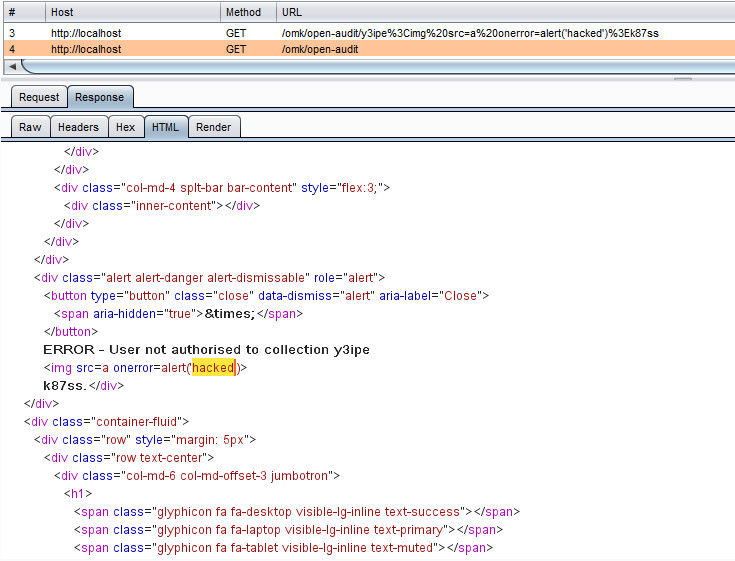
Task: Click the fa-laptop span line
Action: pyautogui.click(x=288, y=530)
